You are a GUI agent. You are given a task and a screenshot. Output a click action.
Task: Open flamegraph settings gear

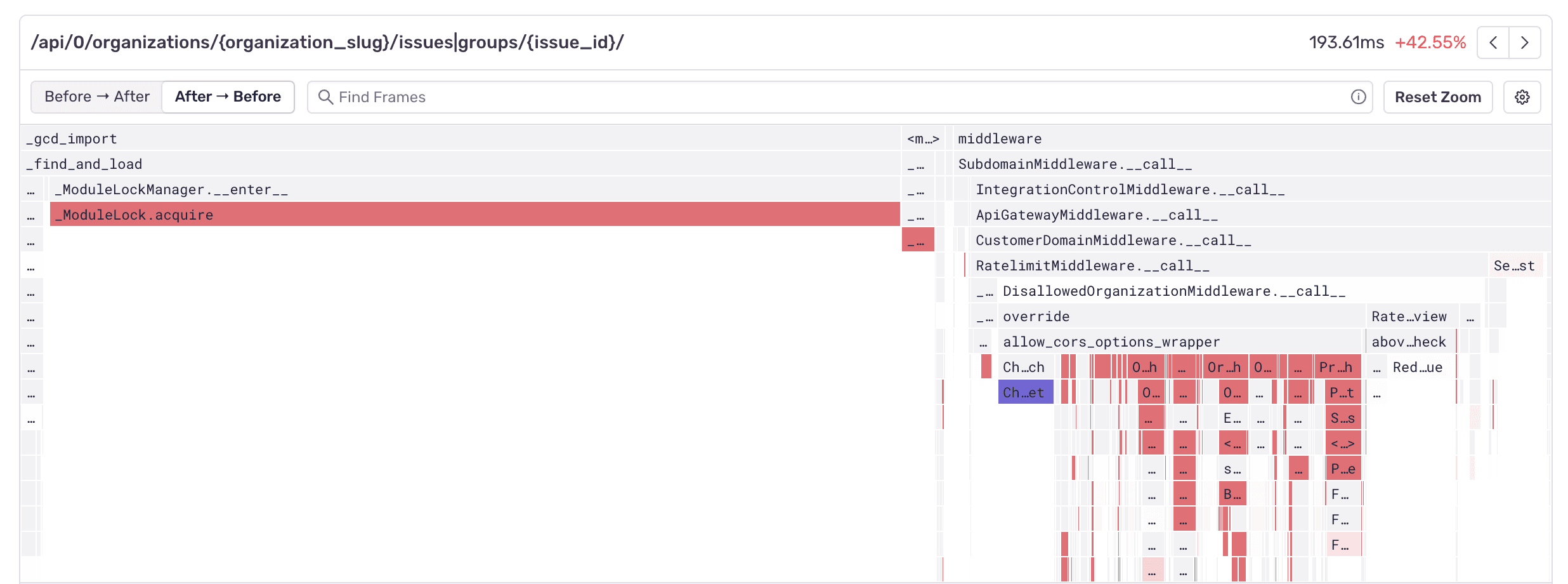(1522, 97)
